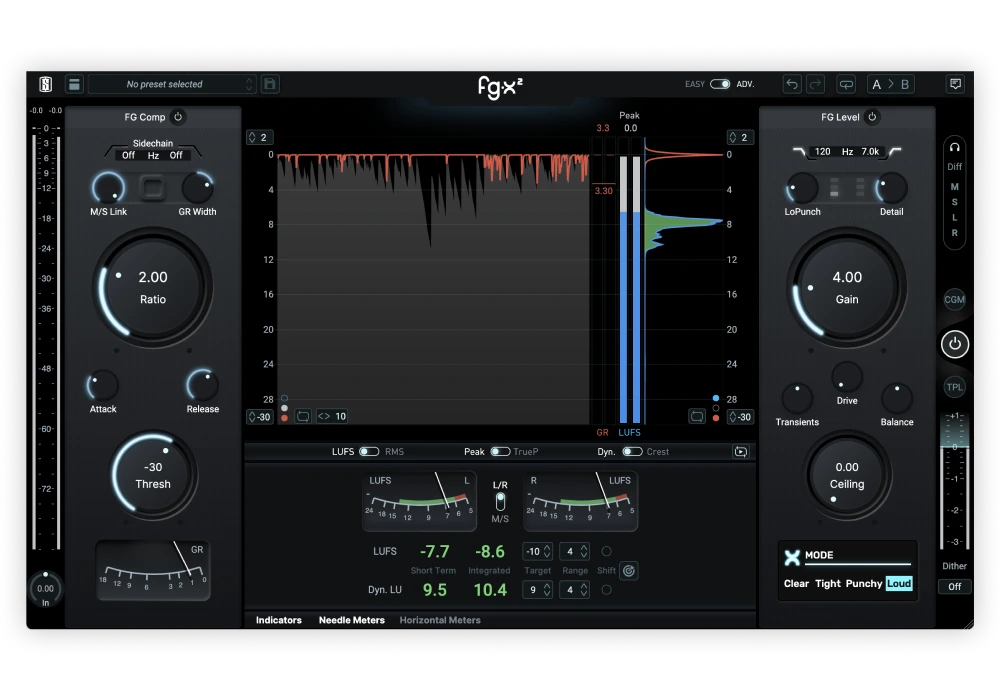Switch the EASY / ADV. mode toggle
Viewport: 1000px width, 700px height.
pyautogui.click(x=720, y=84)
